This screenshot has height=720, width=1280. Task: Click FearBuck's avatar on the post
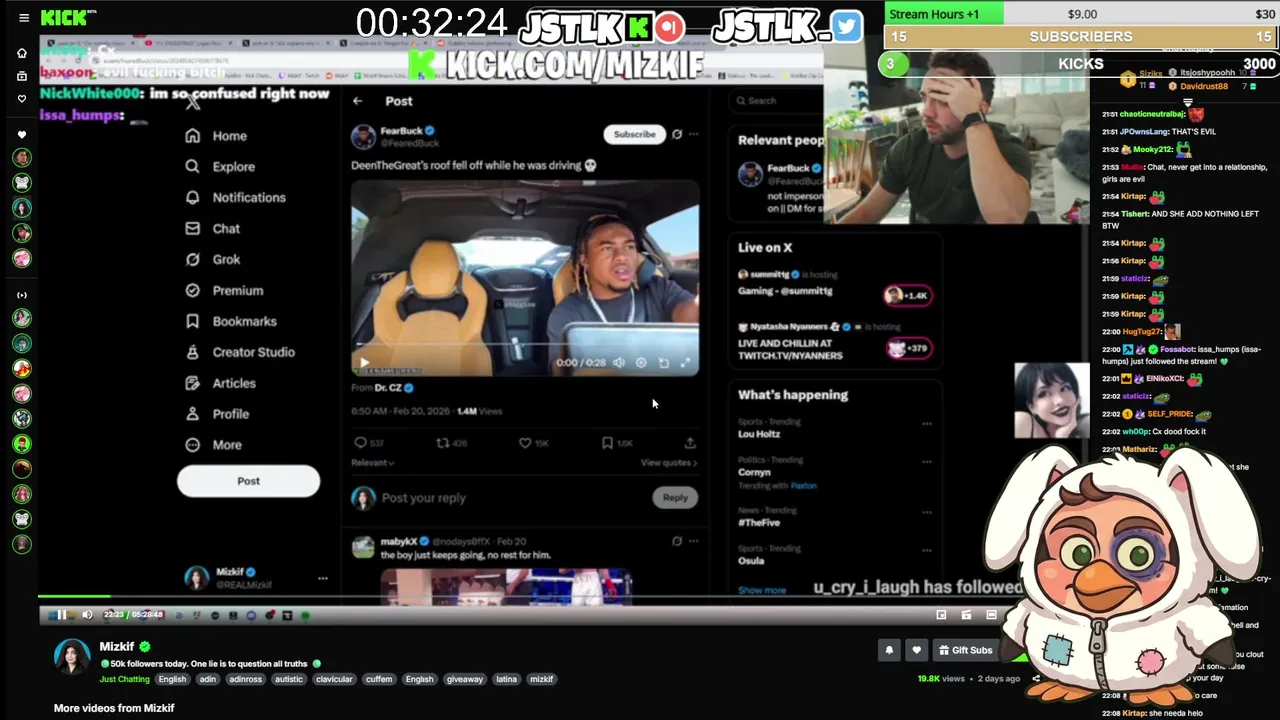[x=363, y=136]
